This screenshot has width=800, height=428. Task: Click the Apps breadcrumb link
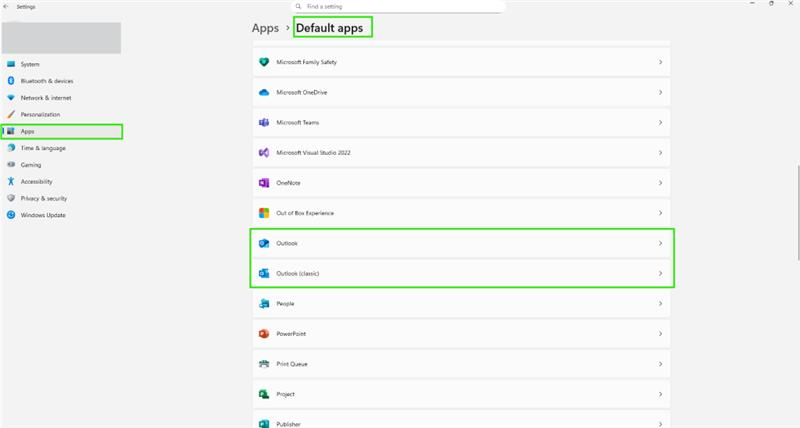265,28
